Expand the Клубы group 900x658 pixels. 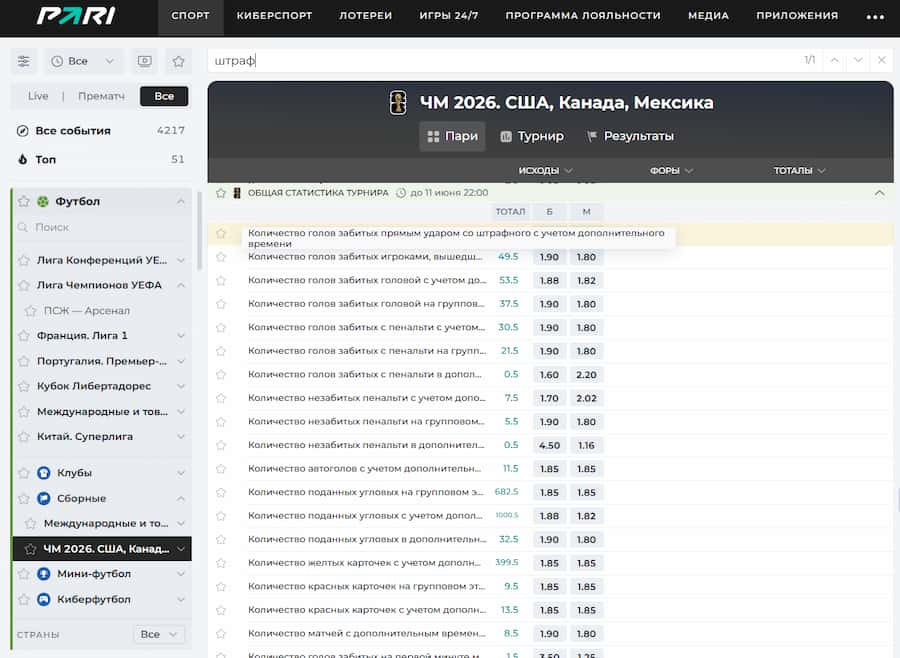coord(181,473)
